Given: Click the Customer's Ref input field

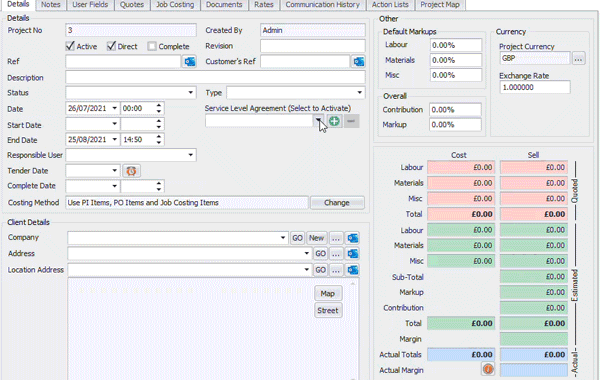Looking at the screenshot, I should click(305, 62).
